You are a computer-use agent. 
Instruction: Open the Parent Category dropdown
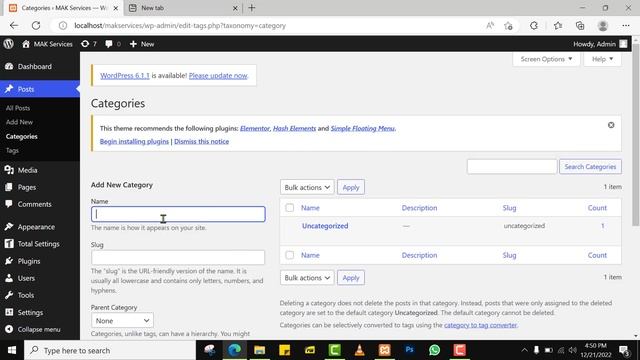[122, 320]
